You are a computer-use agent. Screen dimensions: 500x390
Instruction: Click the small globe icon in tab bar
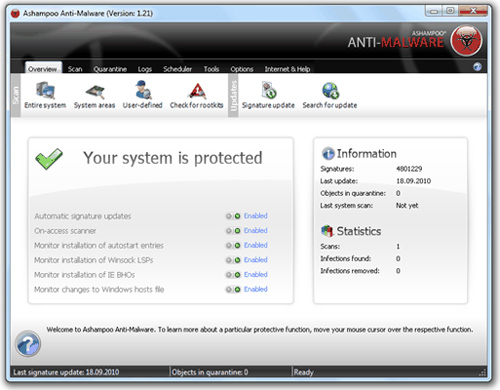(x=477, y=67)
